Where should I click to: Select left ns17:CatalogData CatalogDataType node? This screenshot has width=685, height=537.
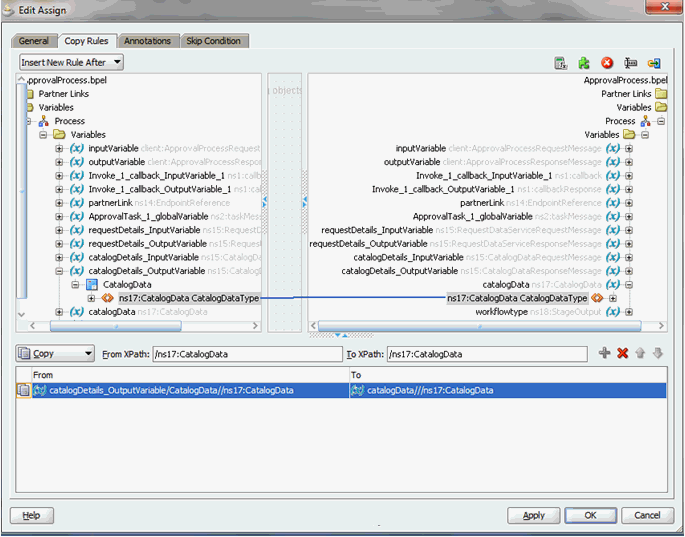click(189, 298)
